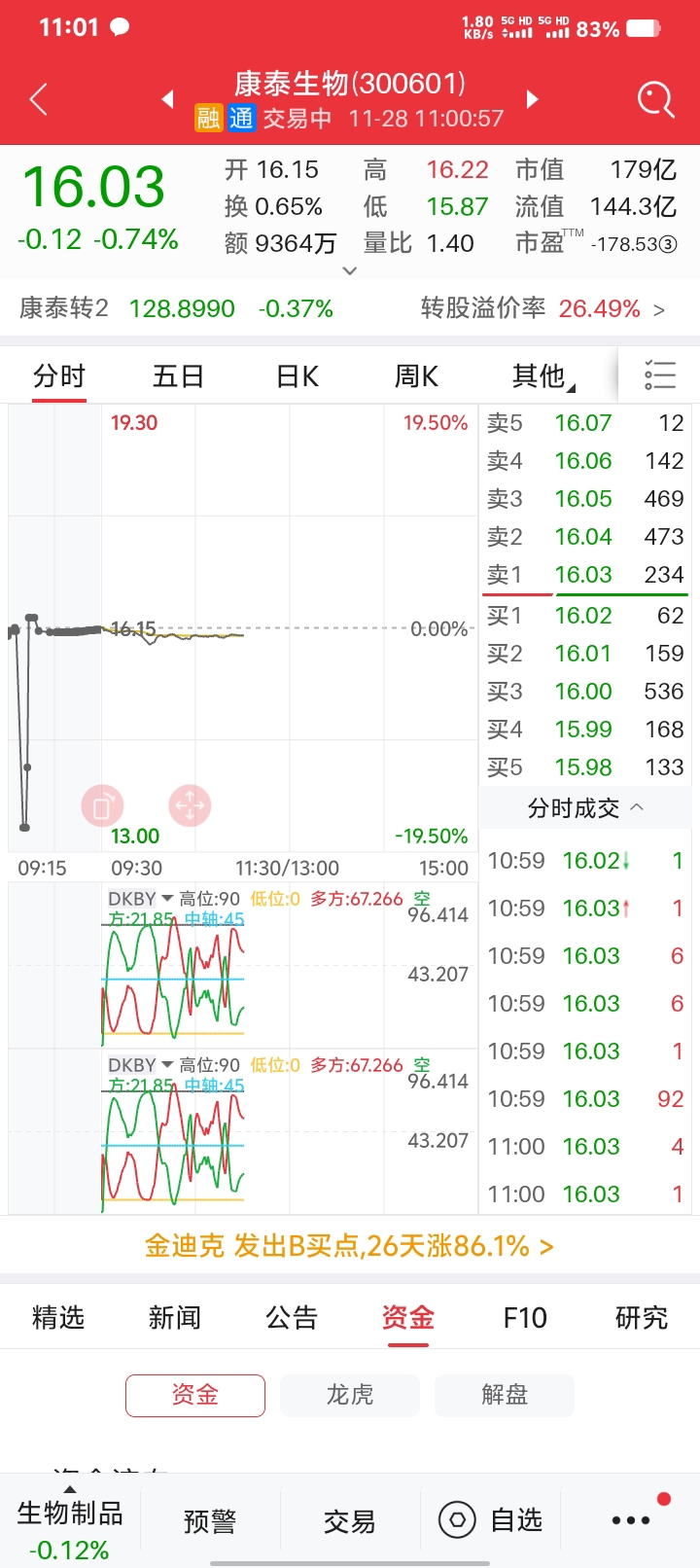Tap the 买3 16.00 order row
Image resolution: width=700 pixels, height=1568 pixels.
(x=585, y=692)
